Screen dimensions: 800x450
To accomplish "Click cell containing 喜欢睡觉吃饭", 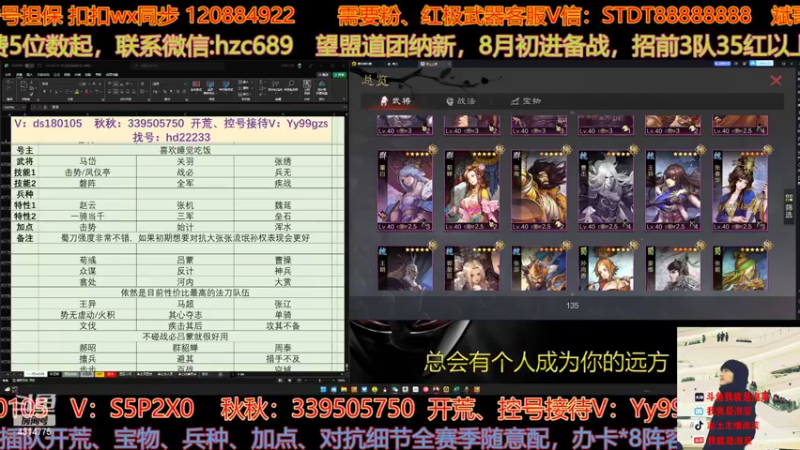I will [x=185, y=150].
